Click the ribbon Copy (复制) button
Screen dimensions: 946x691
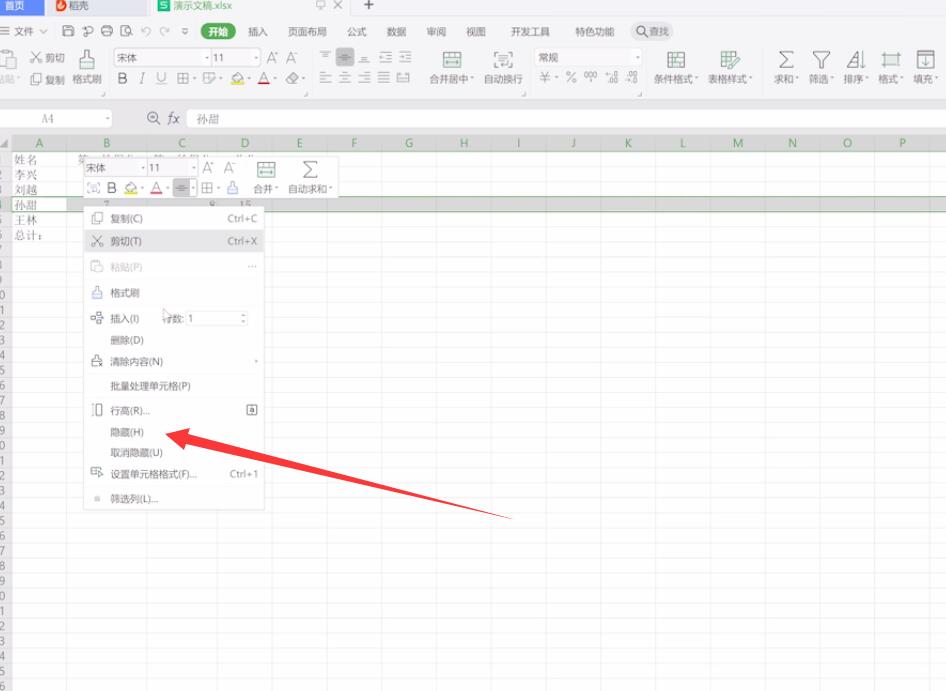pyautogui.click(x=47, y=79)
